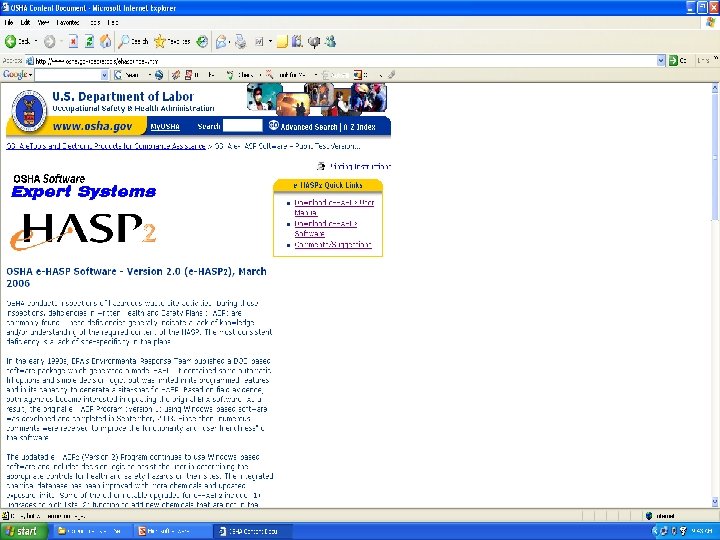Open Download e-HASP2 Software link

[326, 228]
